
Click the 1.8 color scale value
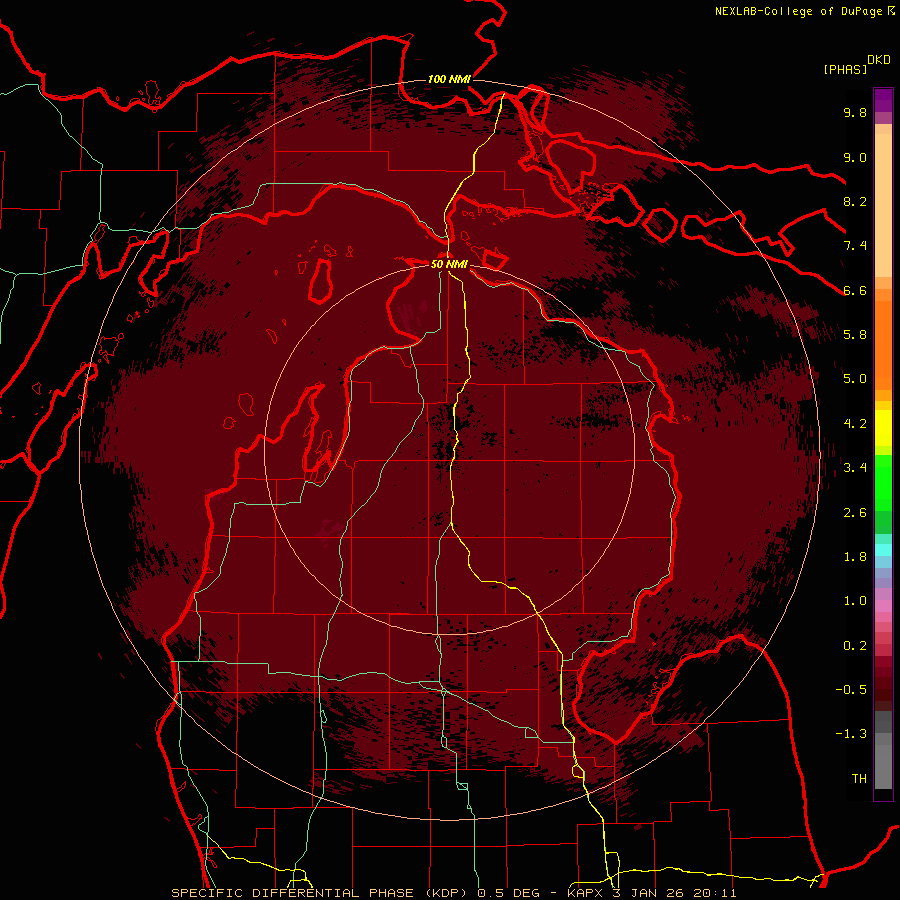point(855,556)
